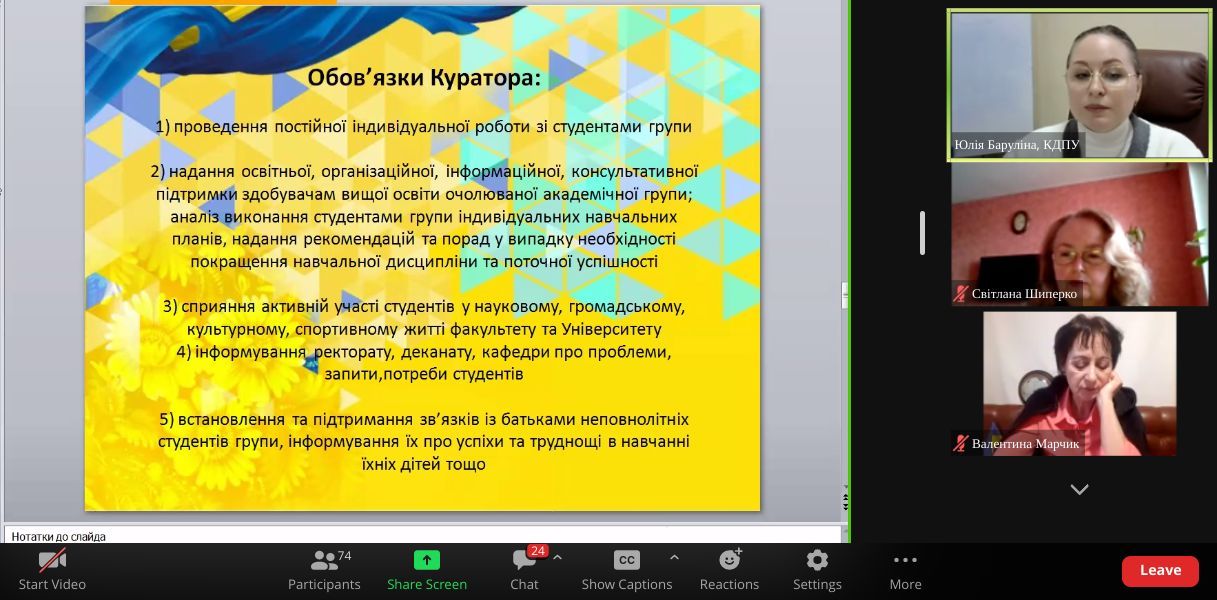1217x600 pixels.
Task: Click the red Leave button
Action: [x=1160, y=570]
